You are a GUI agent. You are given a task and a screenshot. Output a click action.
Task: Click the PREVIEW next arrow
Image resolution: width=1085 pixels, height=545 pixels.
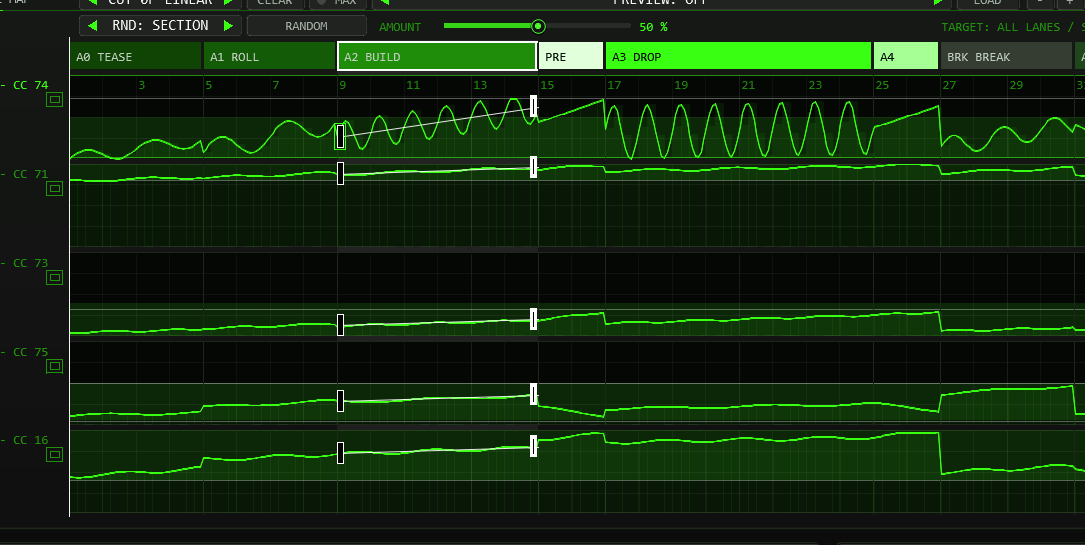(939, 2)
